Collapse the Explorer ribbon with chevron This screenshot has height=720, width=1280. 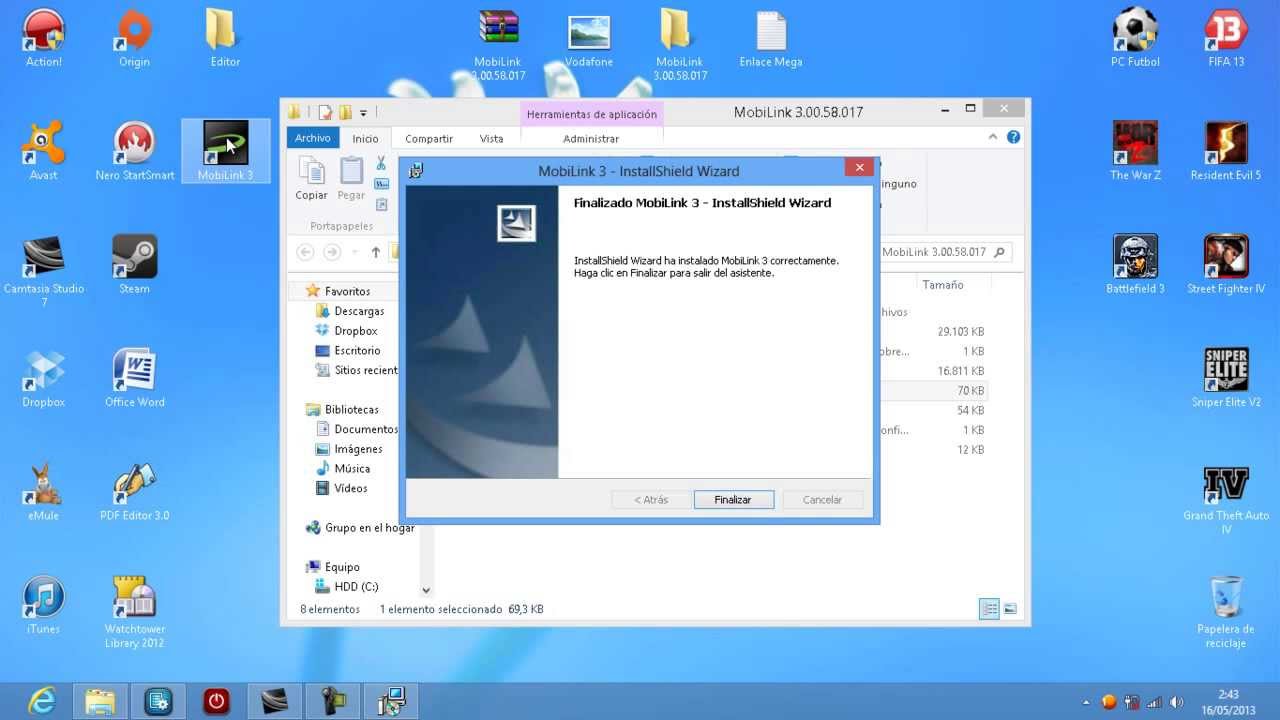tap(993, 137)
